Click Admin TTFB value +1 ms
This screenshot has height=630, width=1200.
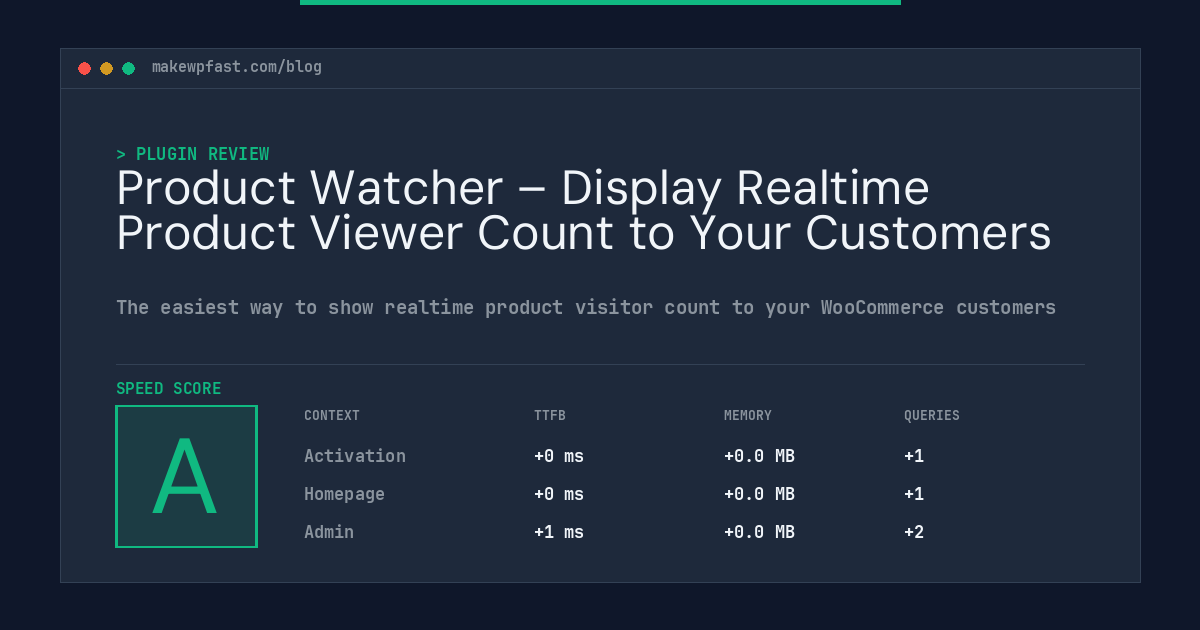click(x=559, y=532)
